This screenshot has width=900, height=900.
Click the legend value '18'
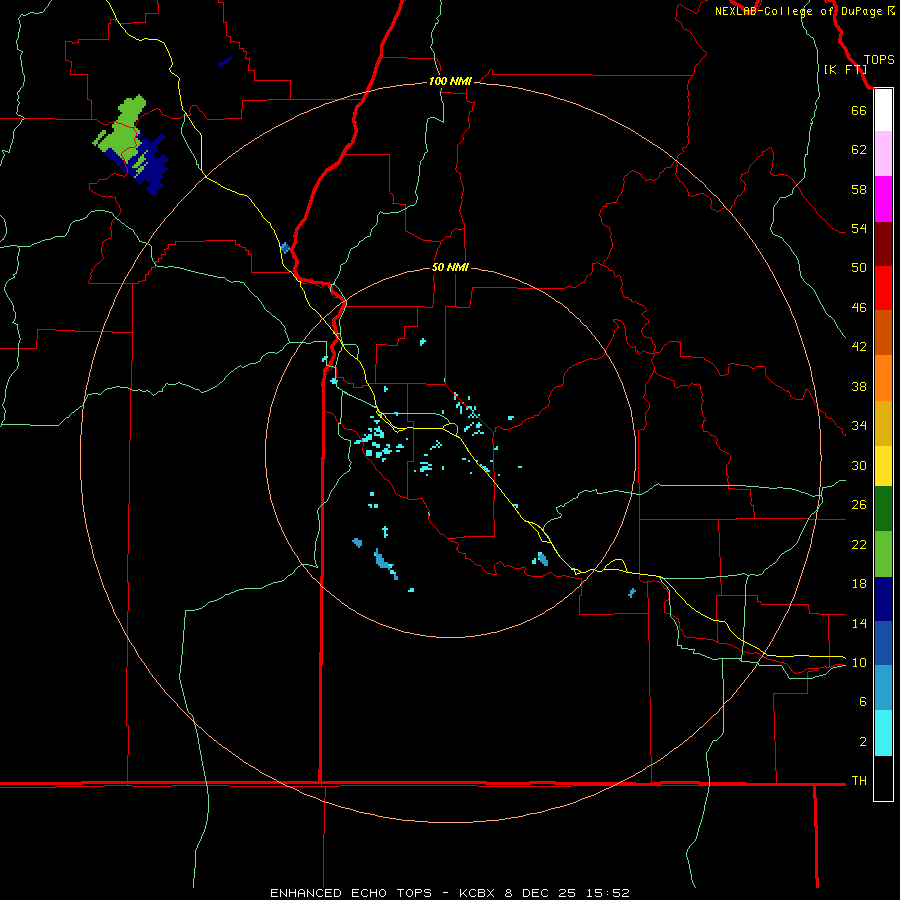pos(859,584)
